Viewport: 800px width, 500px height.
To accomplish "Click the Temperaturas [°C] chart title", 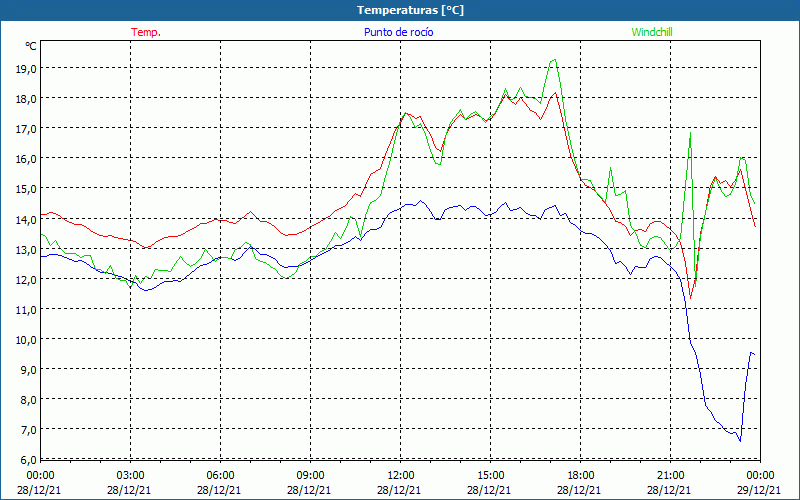I will (x=410, y=10).
